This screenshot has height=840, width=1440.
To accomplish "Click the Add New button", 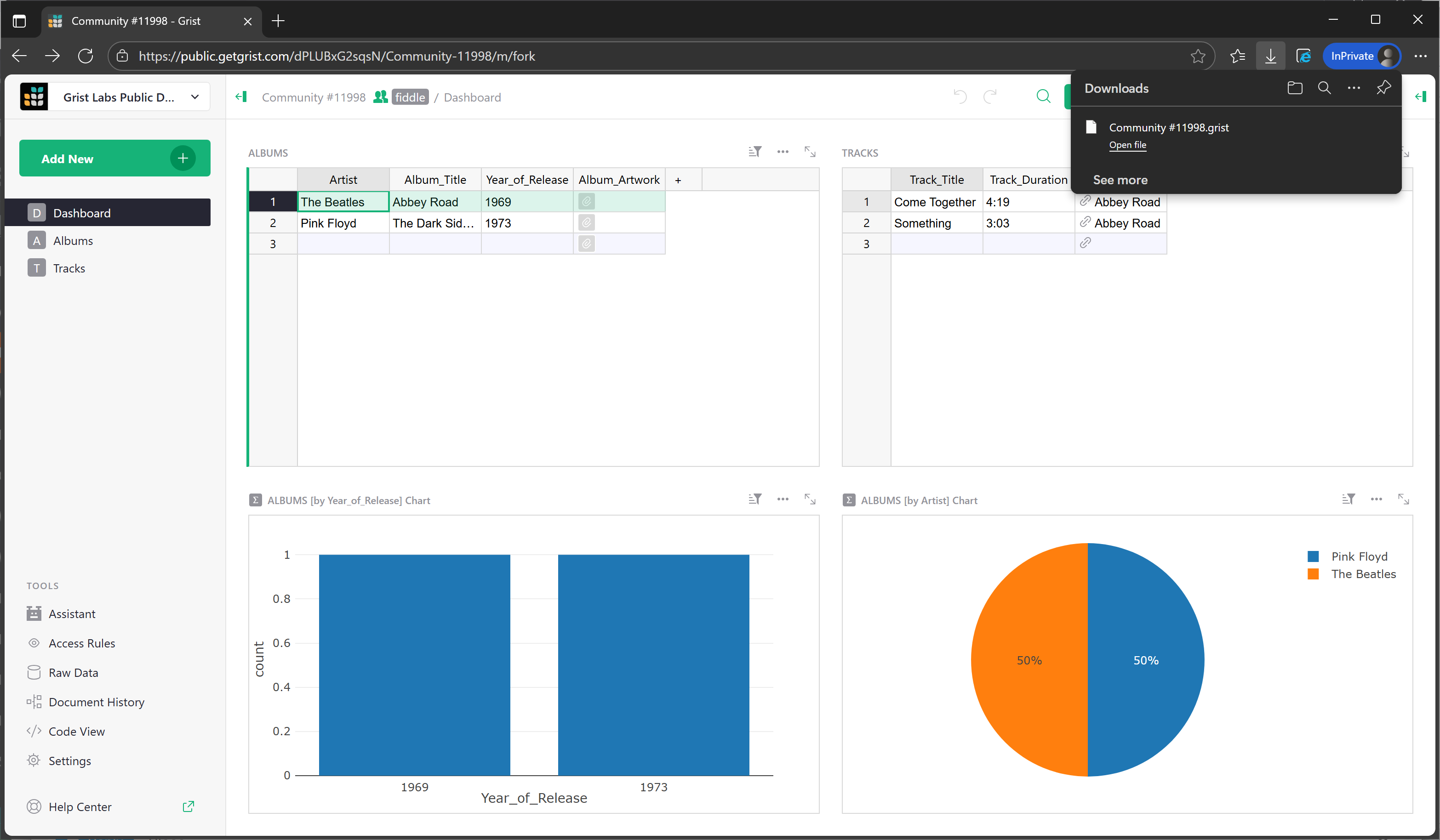I will 114,158.
